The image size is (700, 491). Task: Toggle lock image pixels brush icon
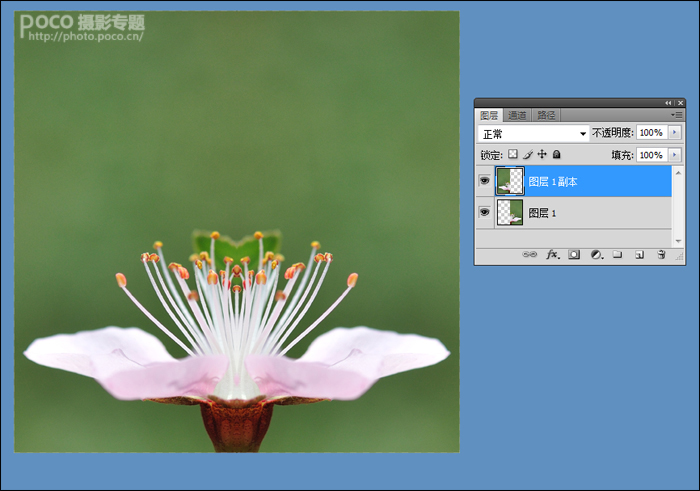click(x=528, y=154)
